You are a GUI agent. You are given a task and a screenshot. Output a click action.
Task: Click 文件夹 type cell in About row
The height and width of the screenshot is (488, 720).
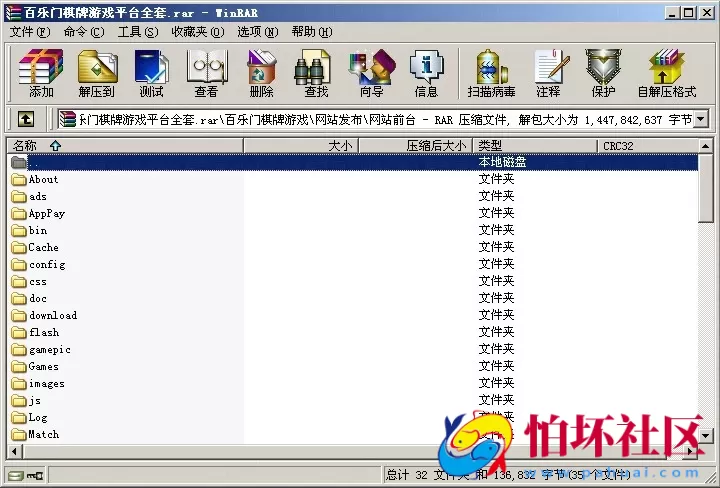pos(496,179)
